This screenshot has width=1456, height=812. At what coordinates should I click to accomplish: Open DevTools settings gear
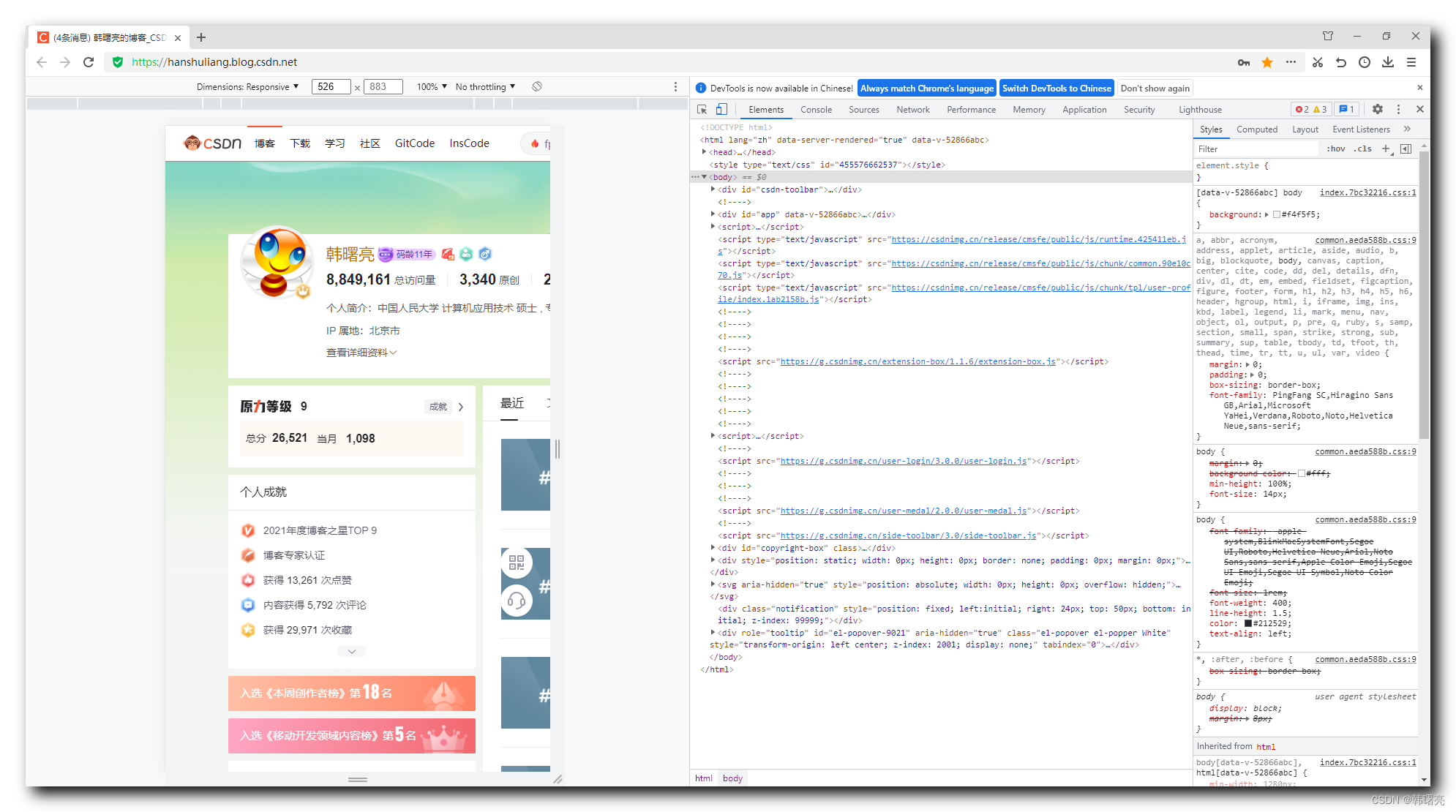point(1378,109)
